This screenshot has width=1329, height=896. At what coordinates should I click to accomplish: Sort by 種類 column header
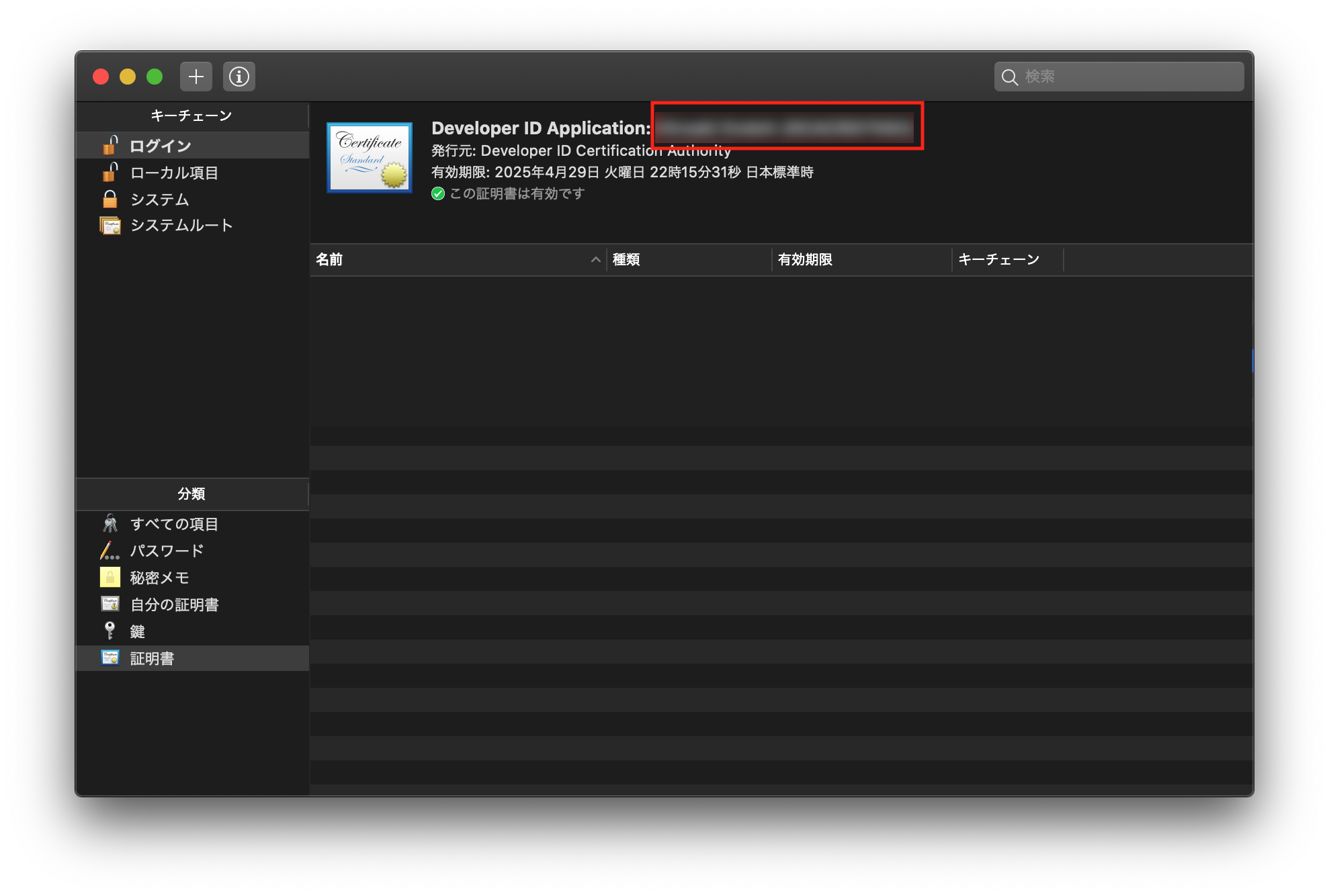[x=626, y=260]
